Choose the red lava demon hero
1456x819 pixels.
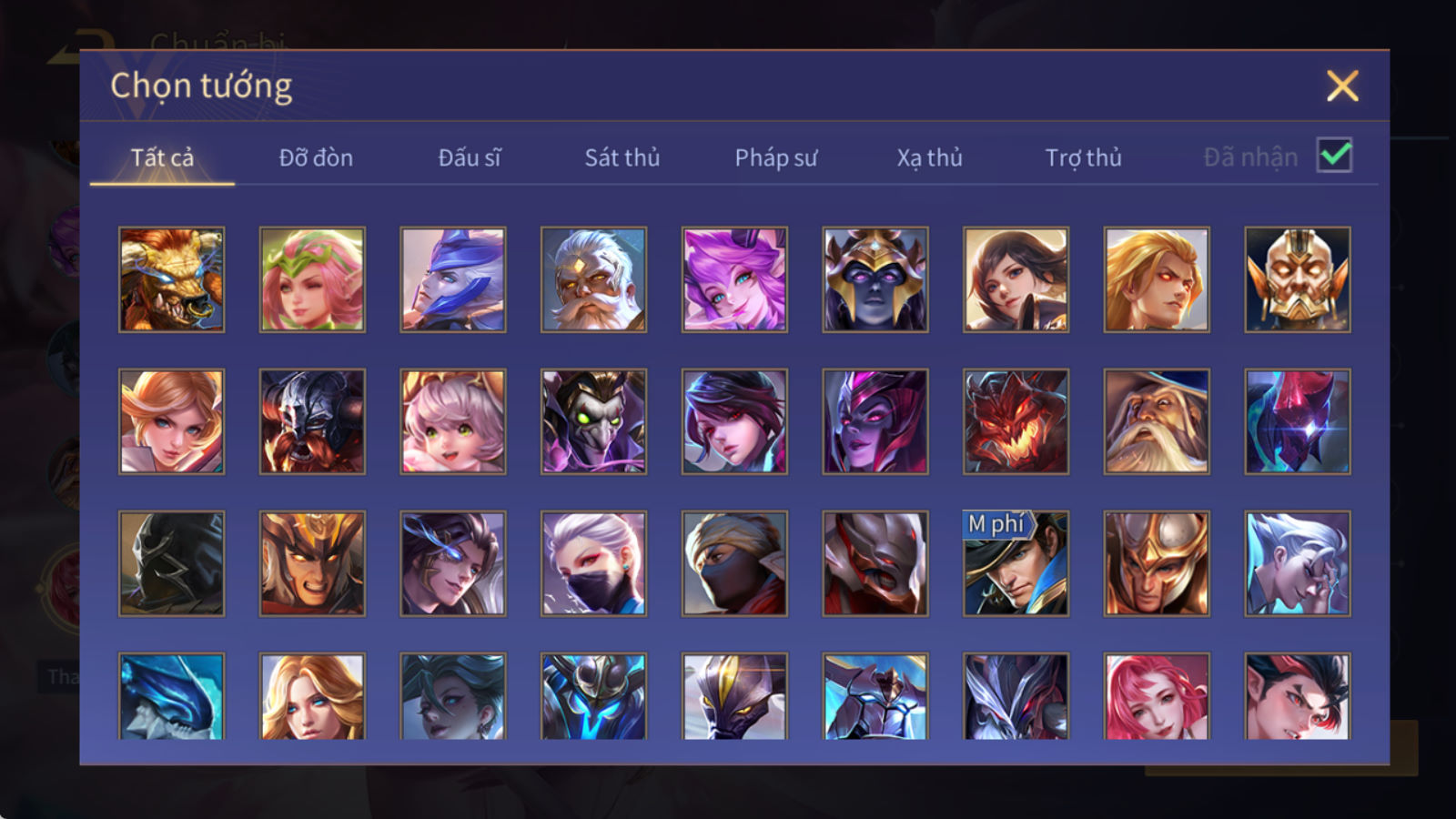coord(1016,421)
